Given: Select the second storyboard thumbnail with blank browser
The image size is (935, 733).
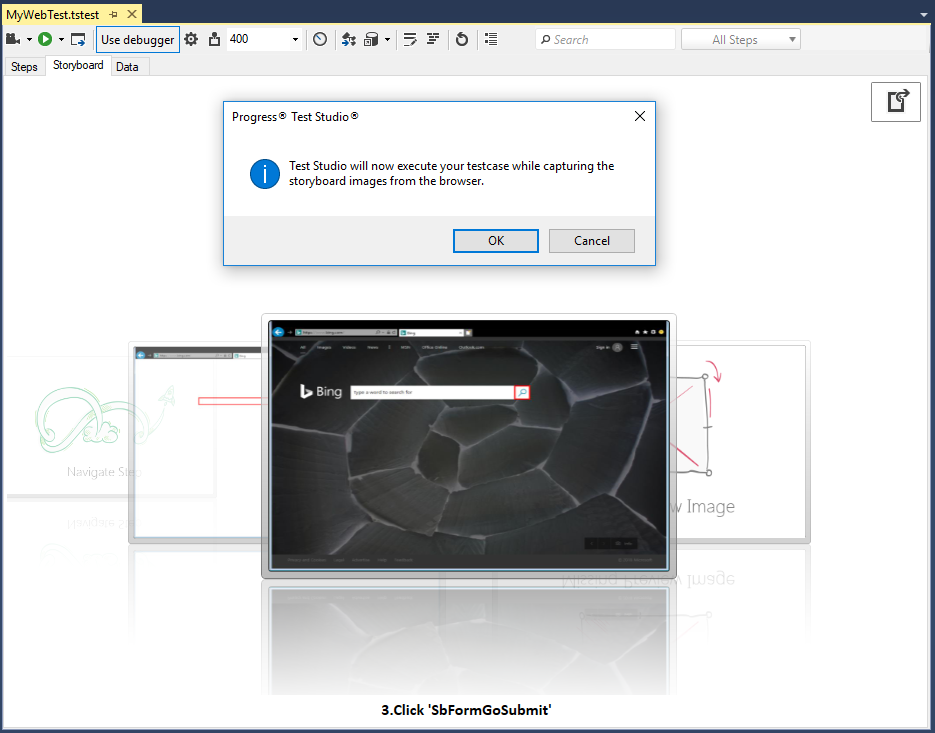Looking at the screenshot, I should 196,443.
